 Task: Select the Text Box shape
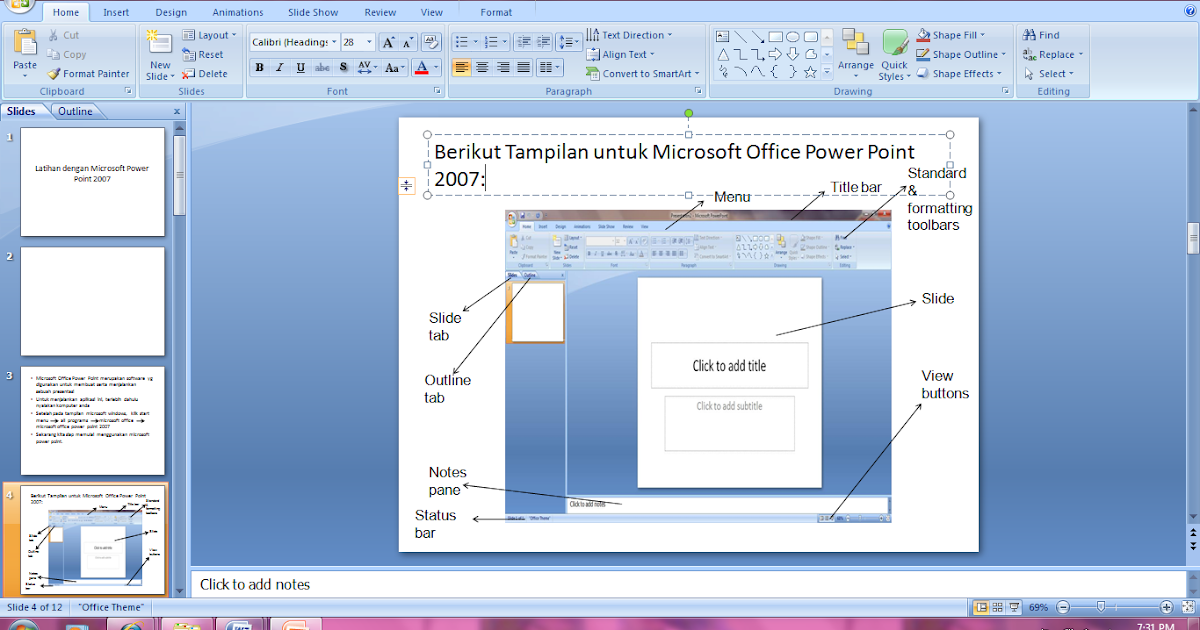click(723, 36)
